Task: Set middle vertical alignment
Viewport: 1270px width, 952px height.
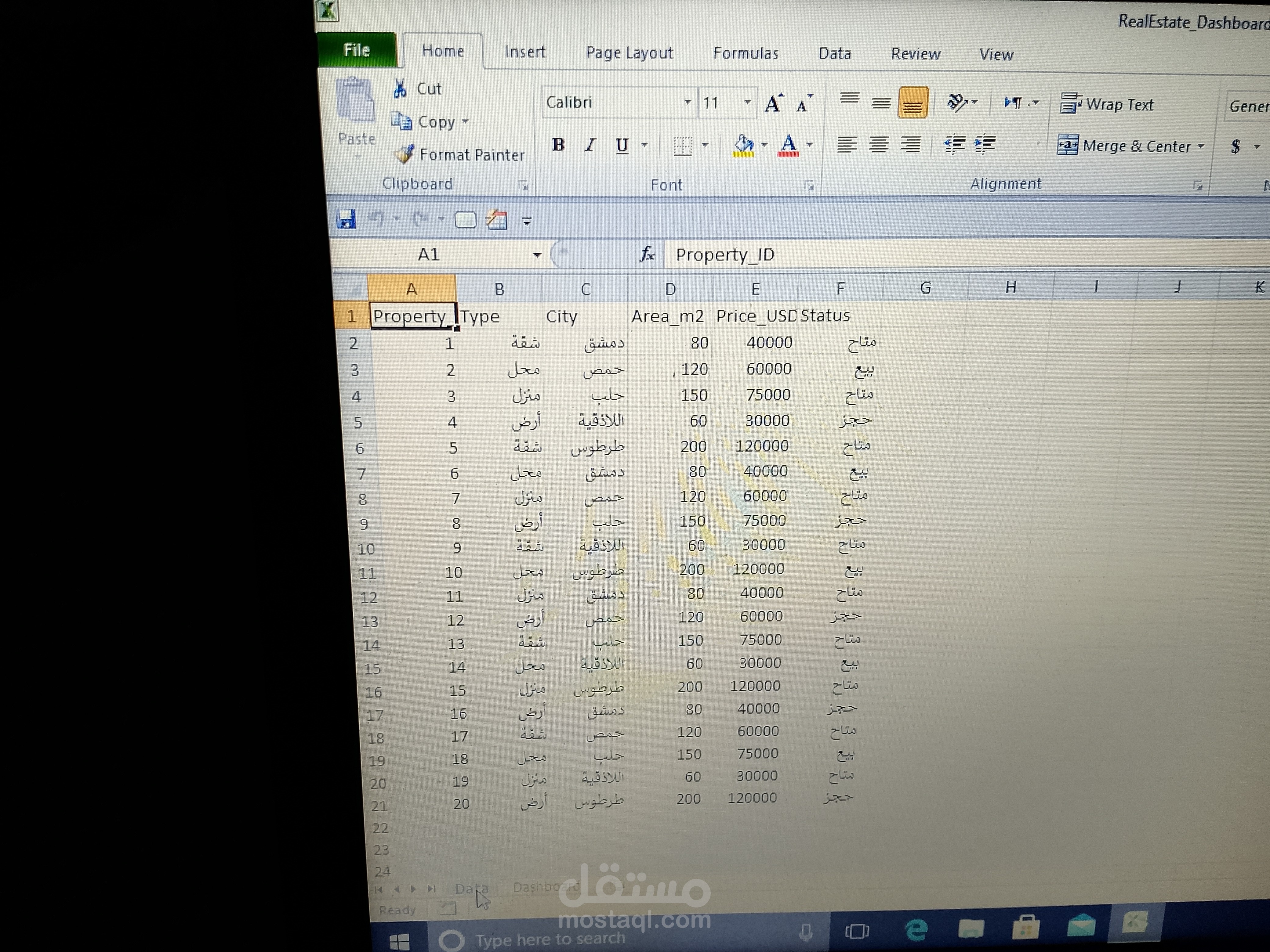Action: click(x=881, y=103)
